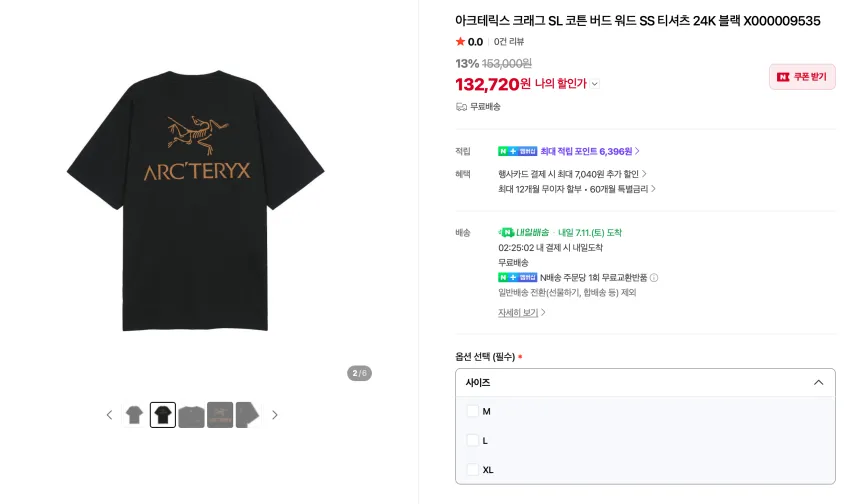Click the next thumbnail arrow
Screen dimensions: 850x504
(x=275, y=415)
